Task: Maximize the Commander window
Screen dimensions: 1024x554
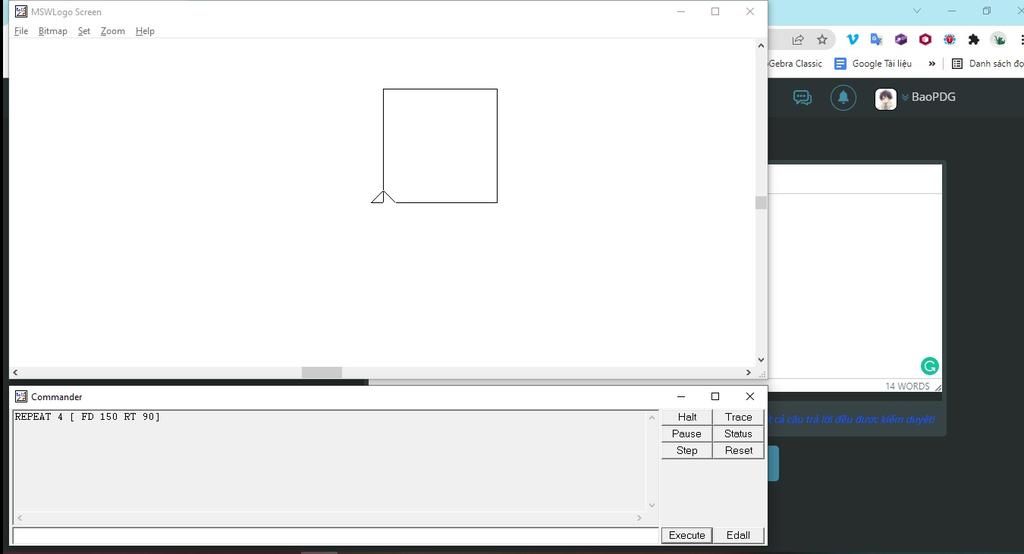Action: point(715,397)
